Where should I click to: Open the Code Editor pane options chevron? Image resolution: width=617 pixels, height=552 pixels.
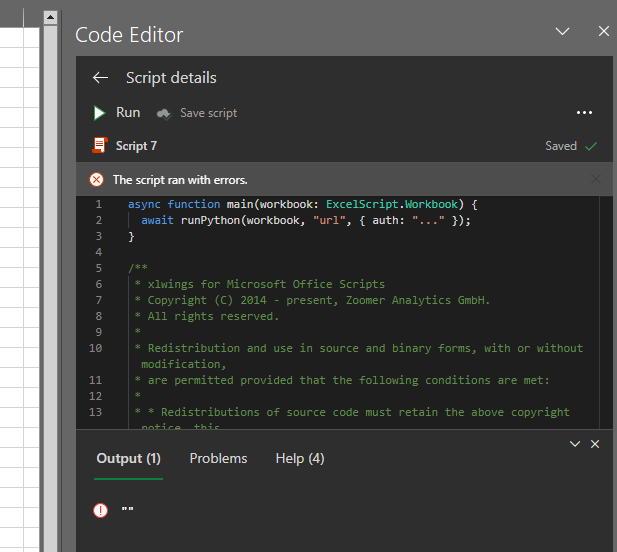pyautogui.click(x=562, y=31)
